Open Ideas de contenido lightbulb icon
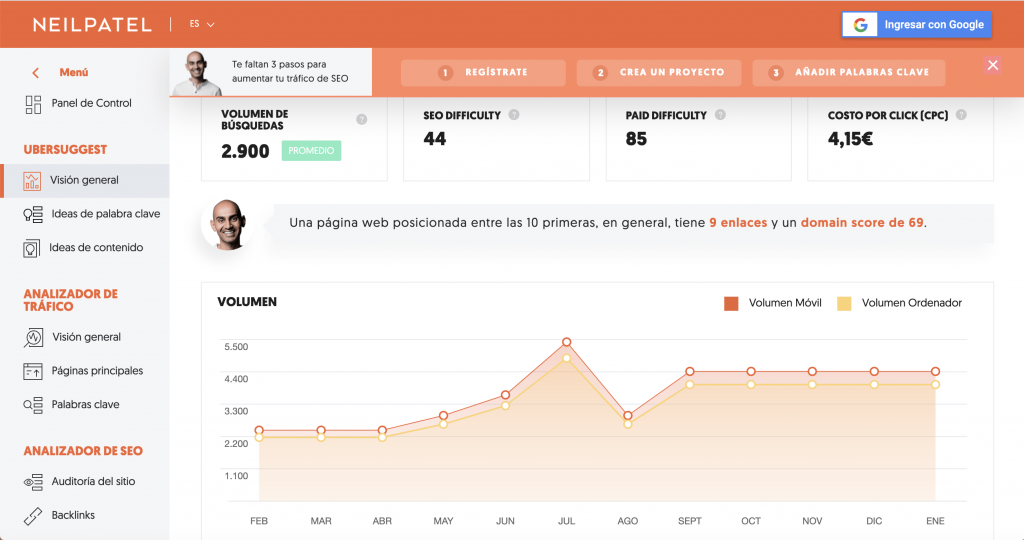Viewport: 1024px width, 540px height. click(31, 248)
